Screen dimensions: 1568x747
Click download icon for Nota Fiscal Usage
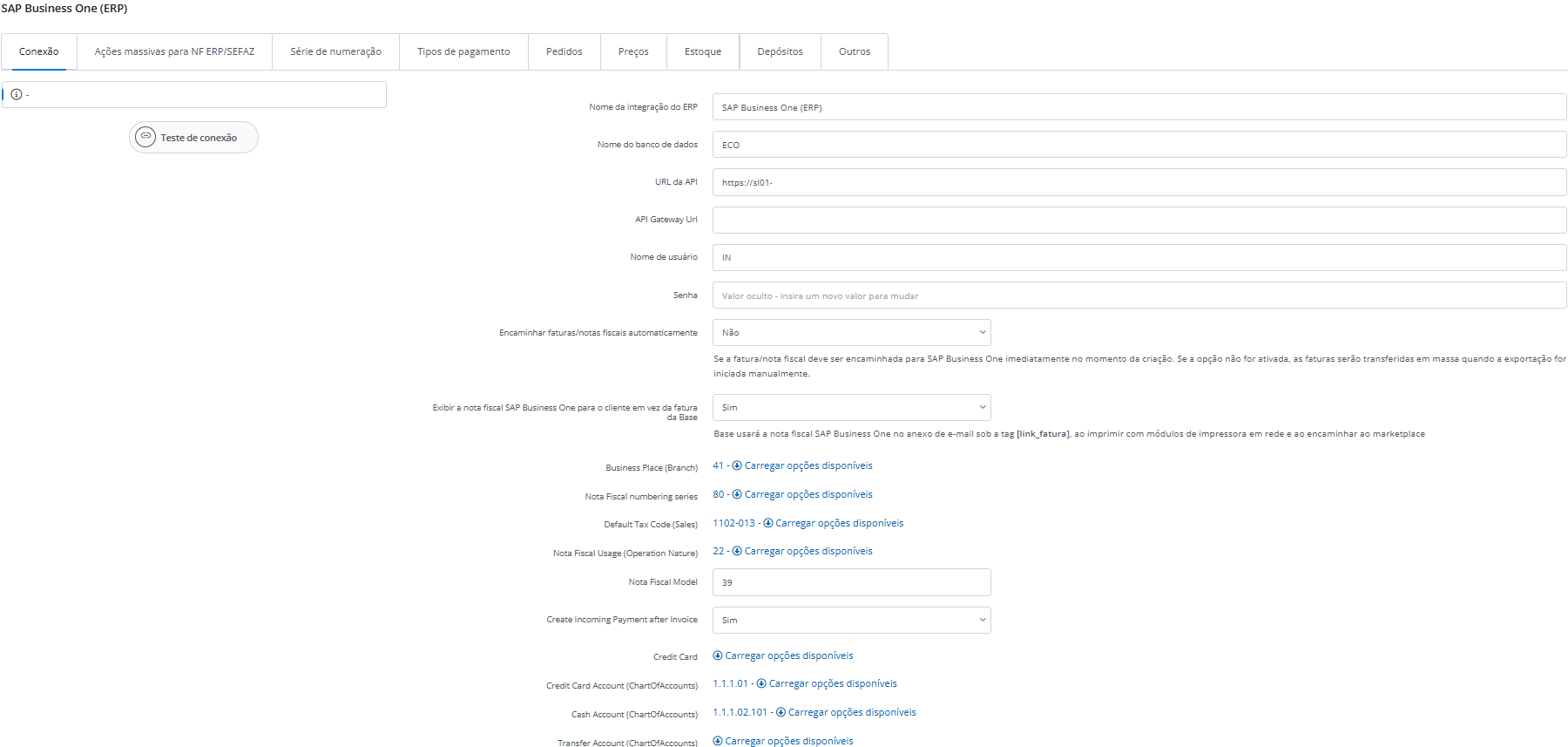[x=737, y=551]
